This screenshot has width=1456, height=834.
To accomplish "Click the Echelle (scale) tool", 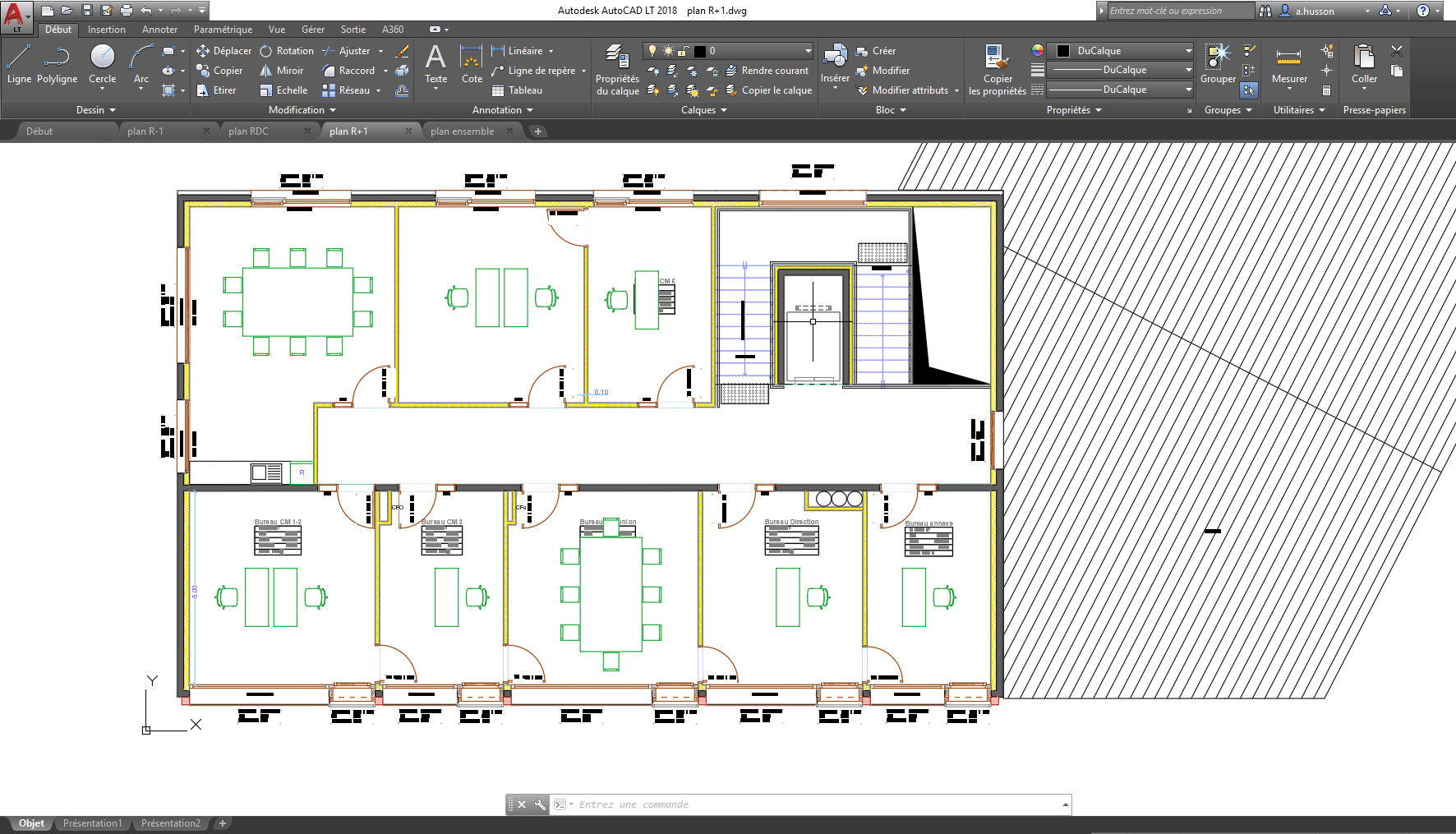I will point(283,90).
